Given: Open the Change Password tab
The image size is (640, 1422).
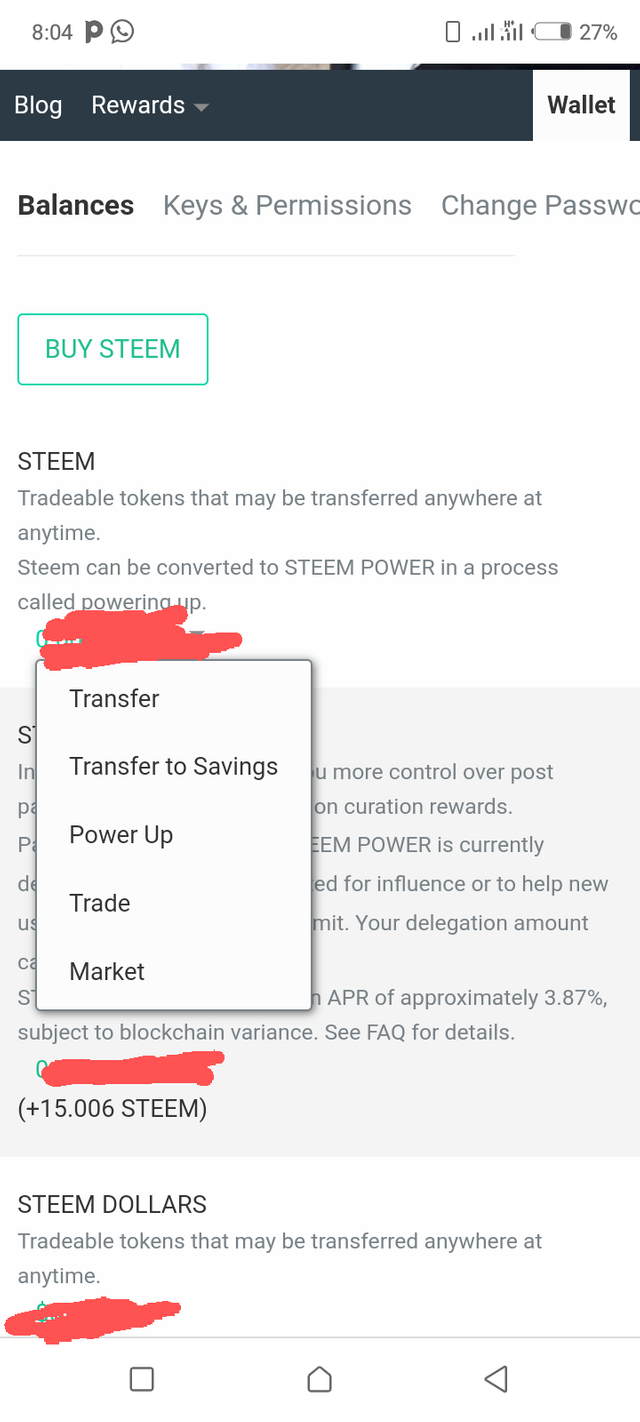Looking at the screenshot, I should point(538,205).
